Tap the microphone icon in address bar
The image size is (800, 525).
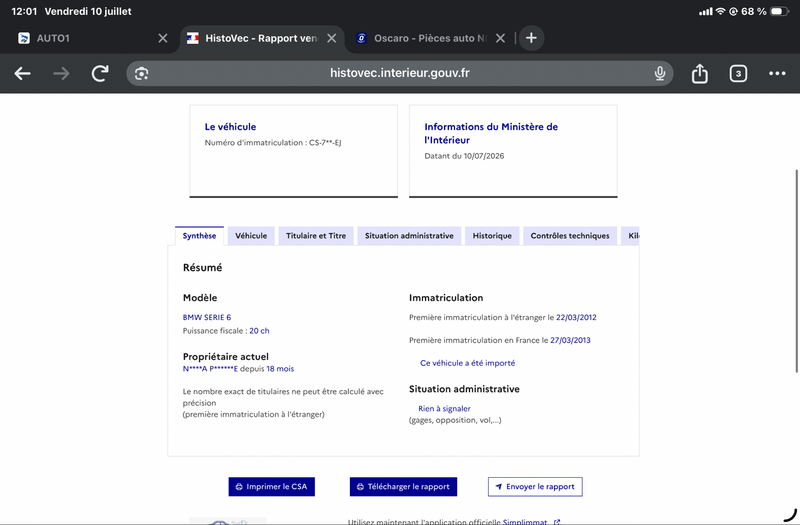click(x=660, y=73)
